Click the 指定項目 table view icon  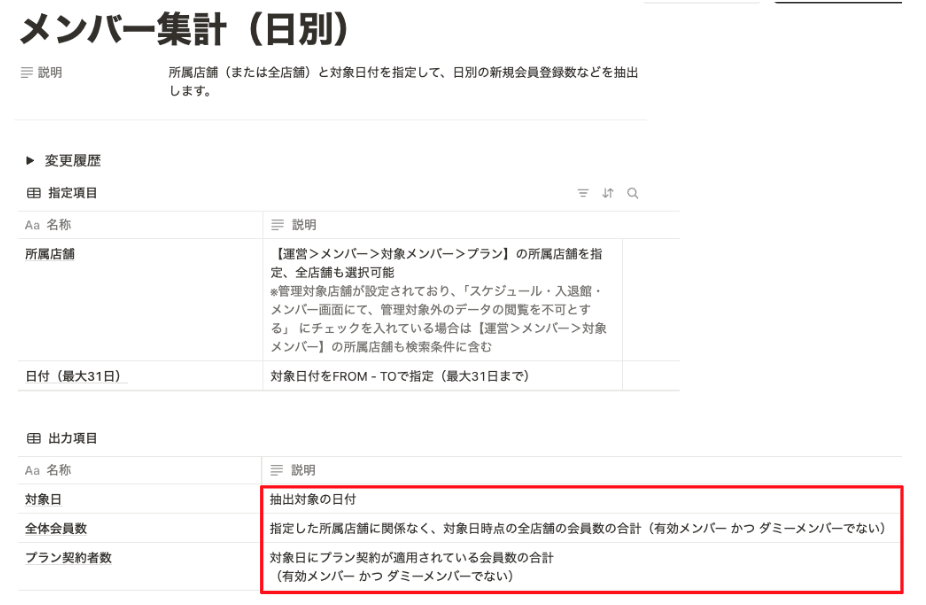(x=34, y=193)
